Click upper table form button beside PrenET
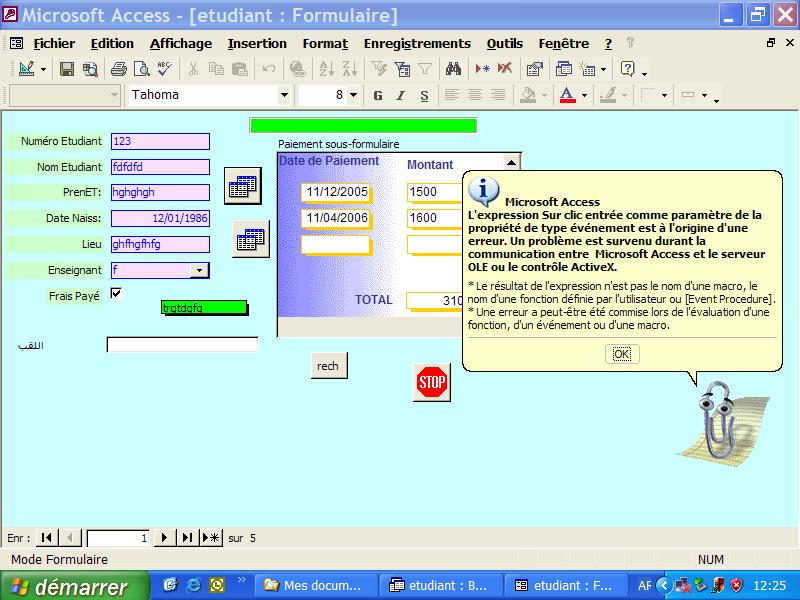The image size is (800, 600). [243, 186]
